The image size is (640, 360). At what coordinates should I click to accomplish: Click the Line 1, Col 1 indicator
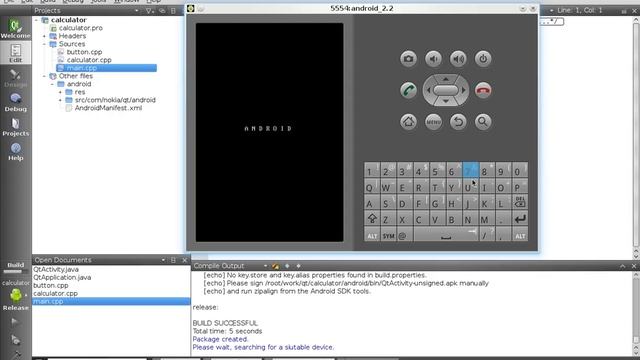click(x=580, y=10)
